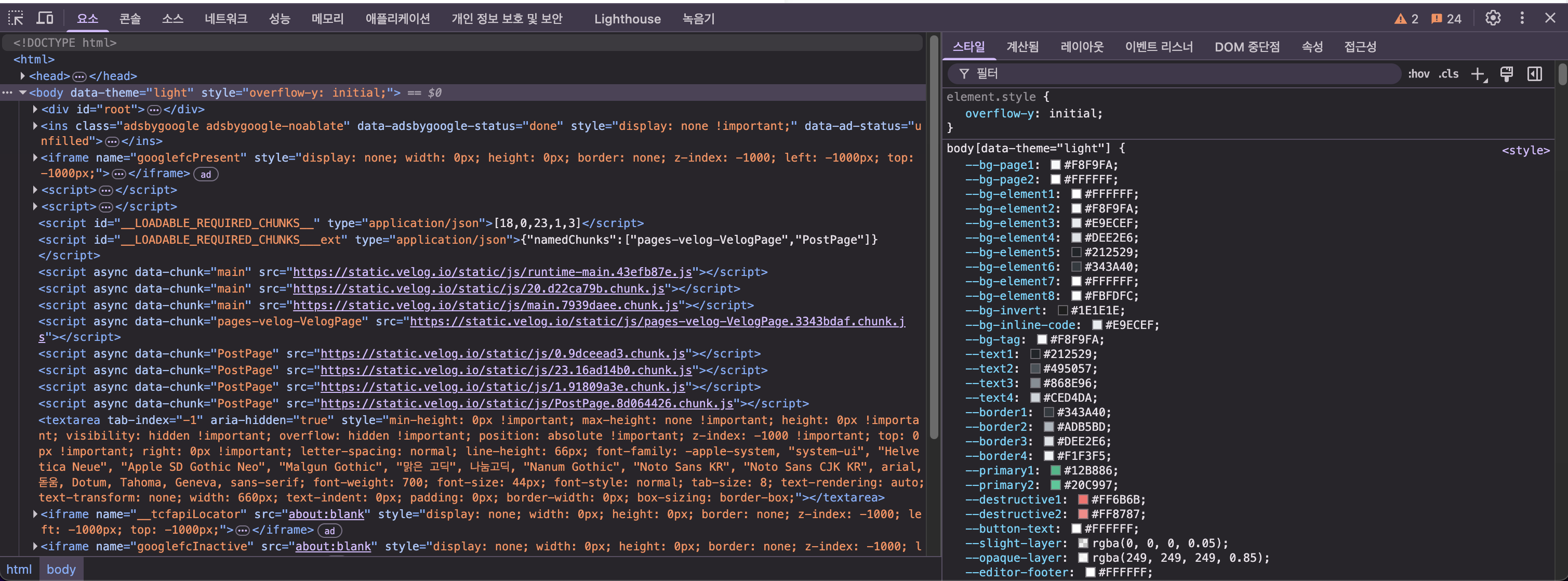Toggle the :hov element state panel
This screenshot has height=581, width=1568.
pos(1418,74)
